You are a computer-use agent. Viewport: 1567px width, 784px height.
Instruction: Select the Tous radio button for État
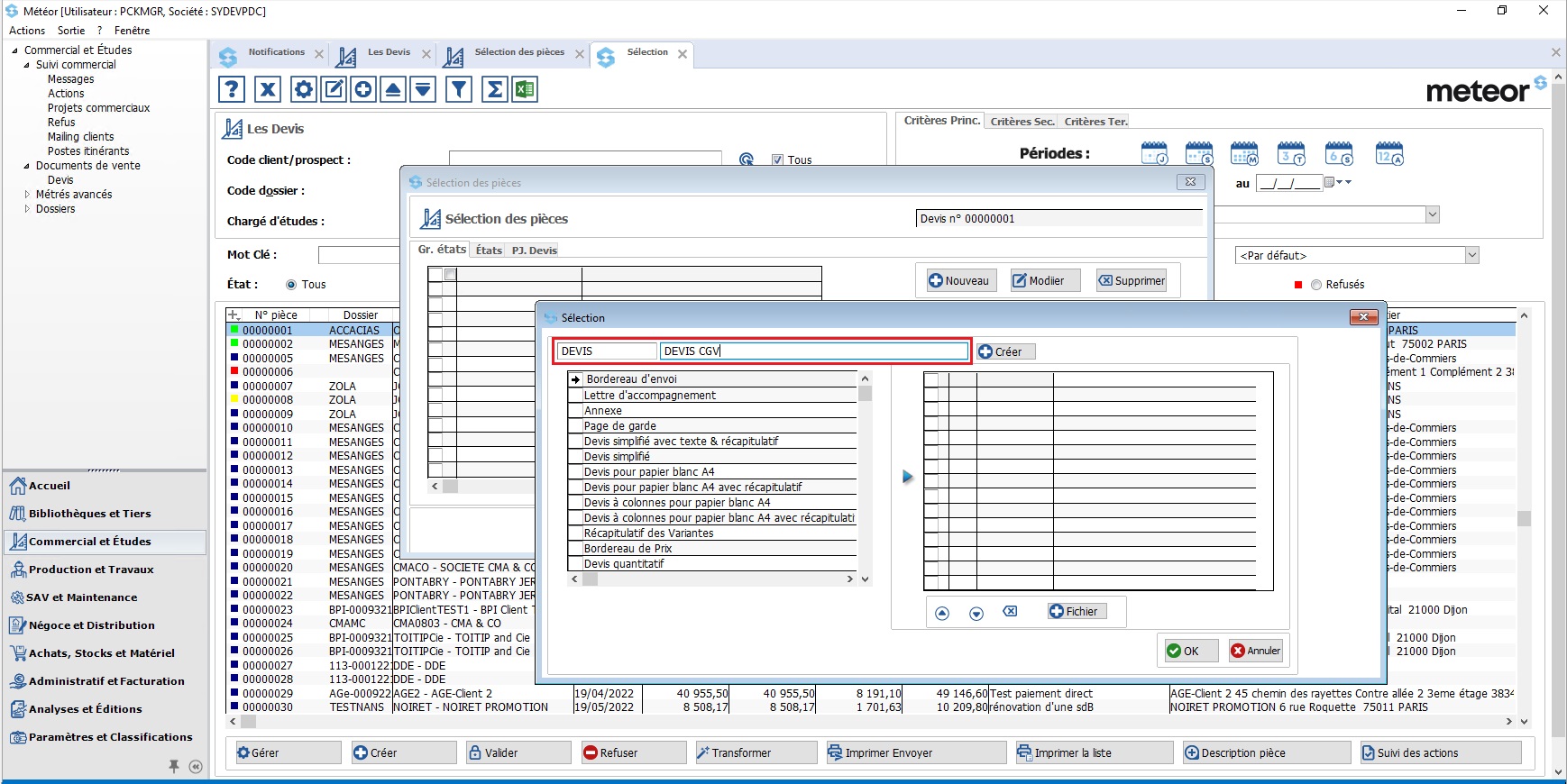tap(291, 285)
